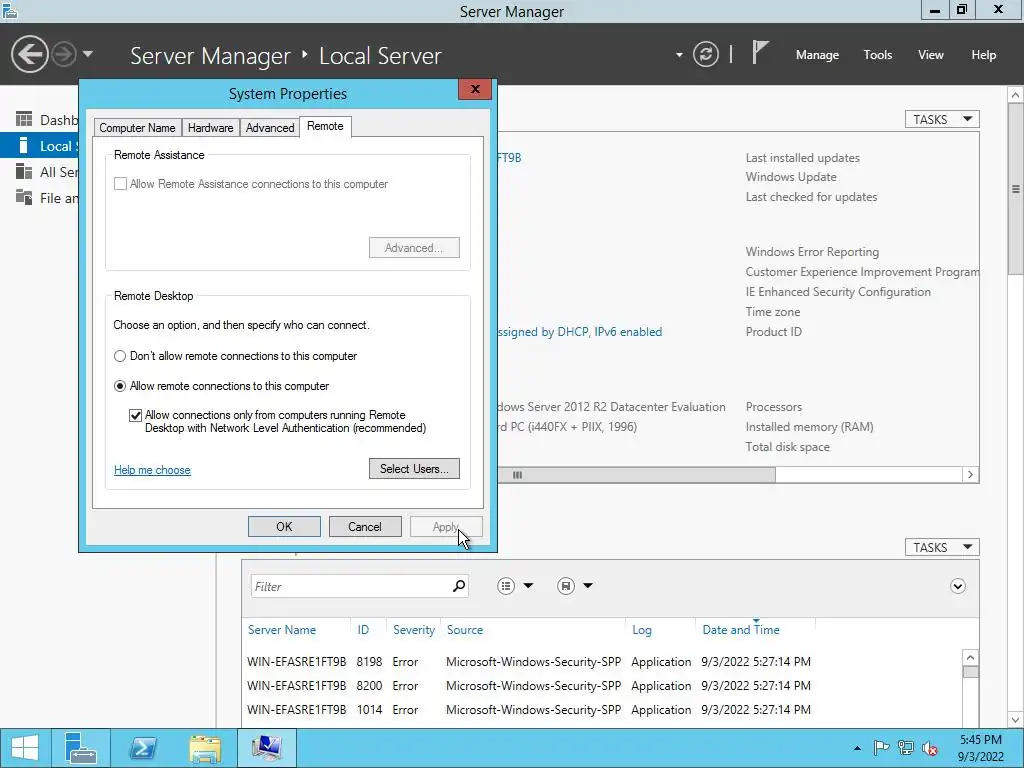Sort events by Server Name column

[x=281, y=630]
